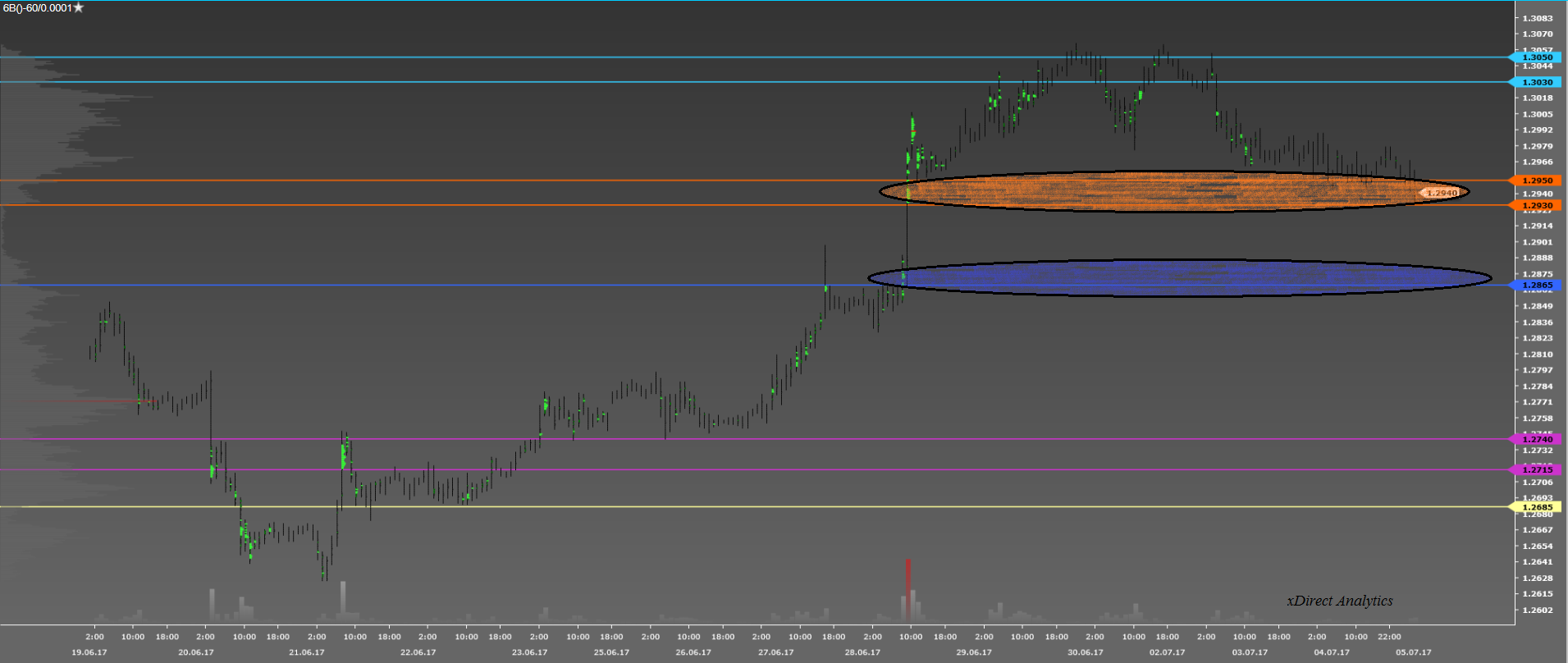
Task: Select the cyan 1.3050 price level marker
Action: (x=1536, y=57)
